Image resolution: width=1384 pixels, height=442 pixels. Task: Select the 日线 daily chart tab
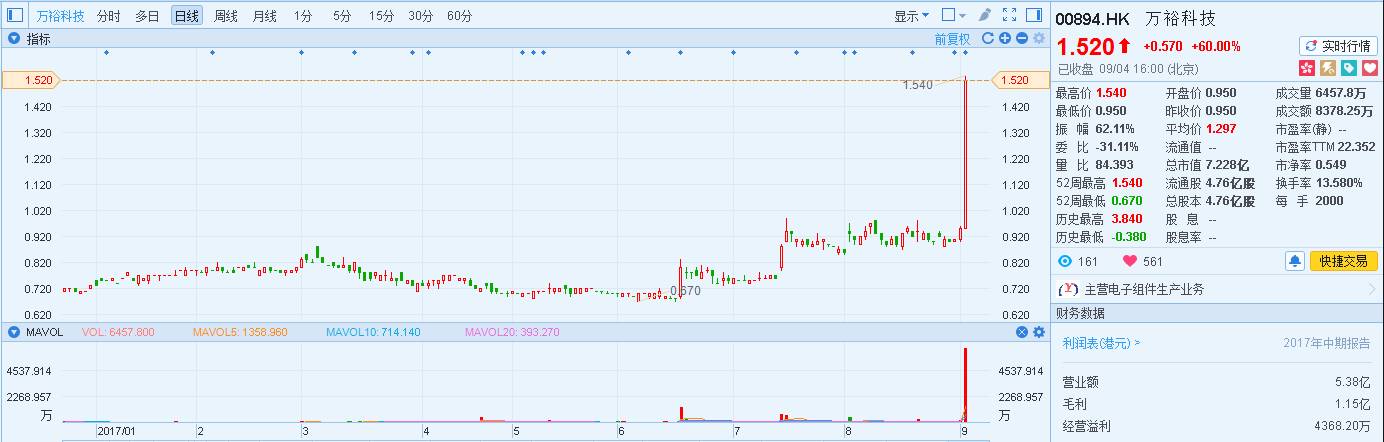point(186,16)
